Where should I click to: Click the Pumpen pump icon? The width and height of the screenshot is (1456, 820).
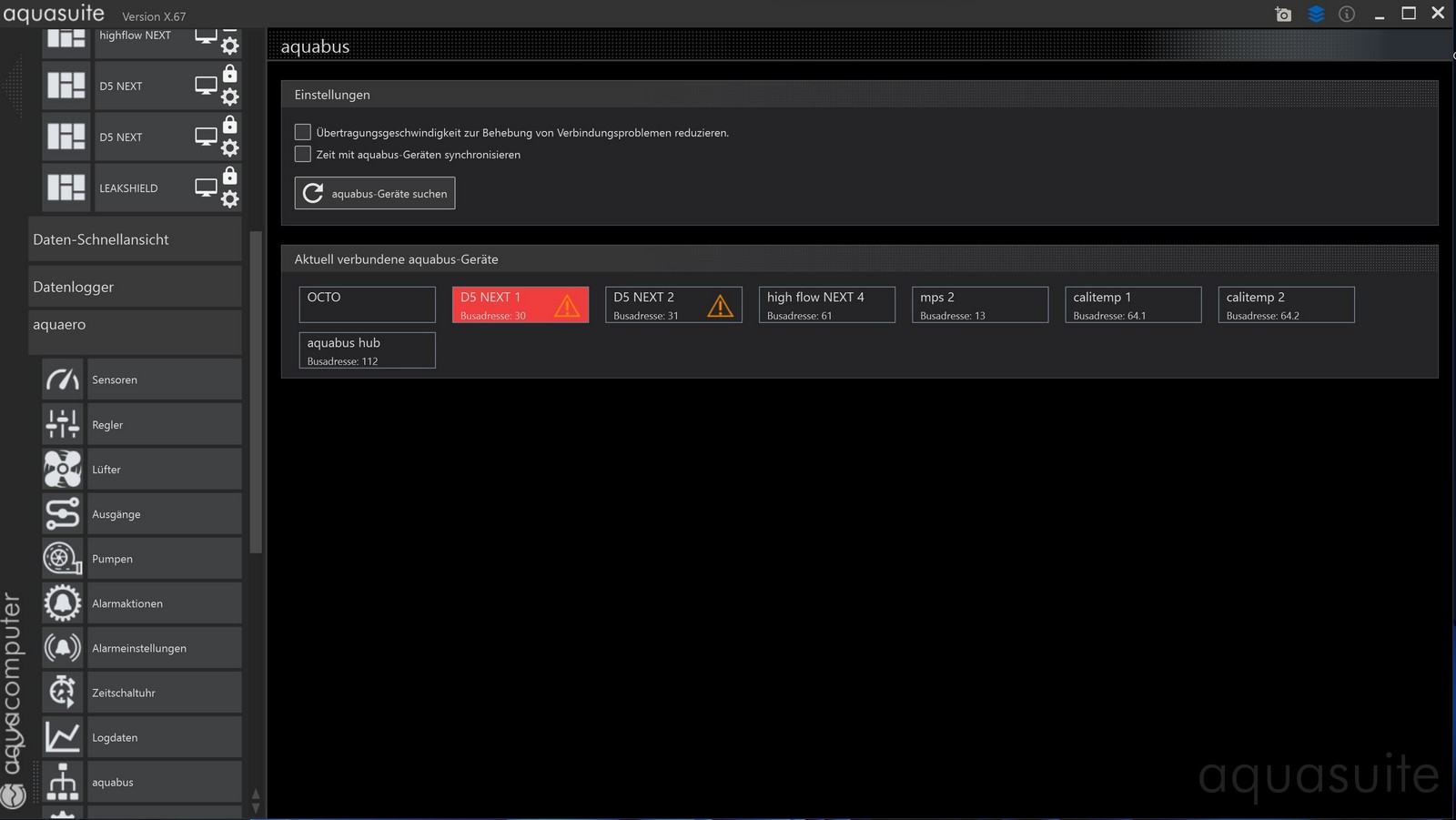click(x=63, y=558)
